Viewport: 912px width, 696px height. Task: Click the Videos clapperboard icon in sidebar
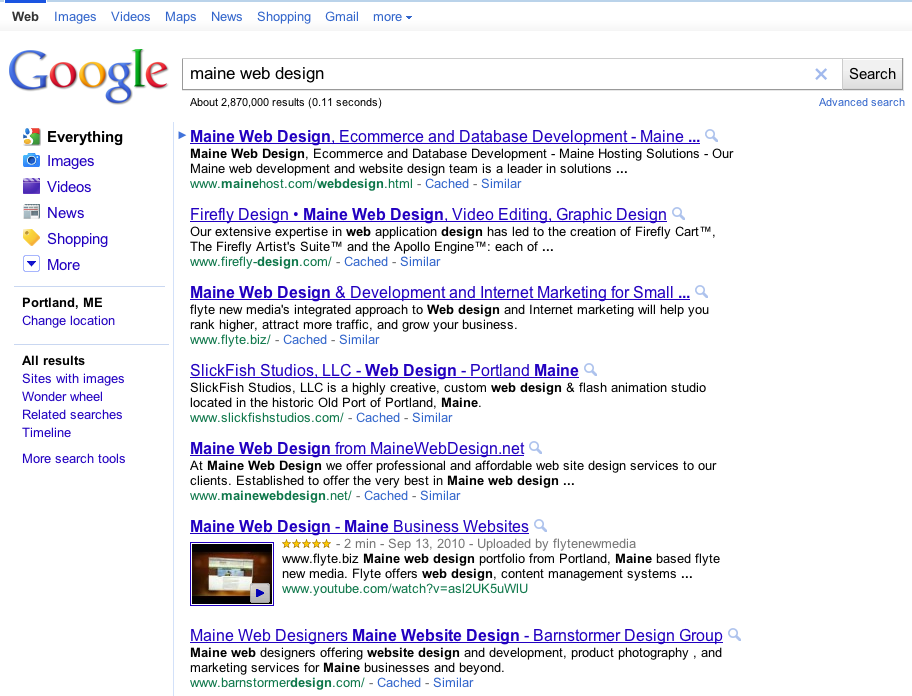click(x=31, y=186)
